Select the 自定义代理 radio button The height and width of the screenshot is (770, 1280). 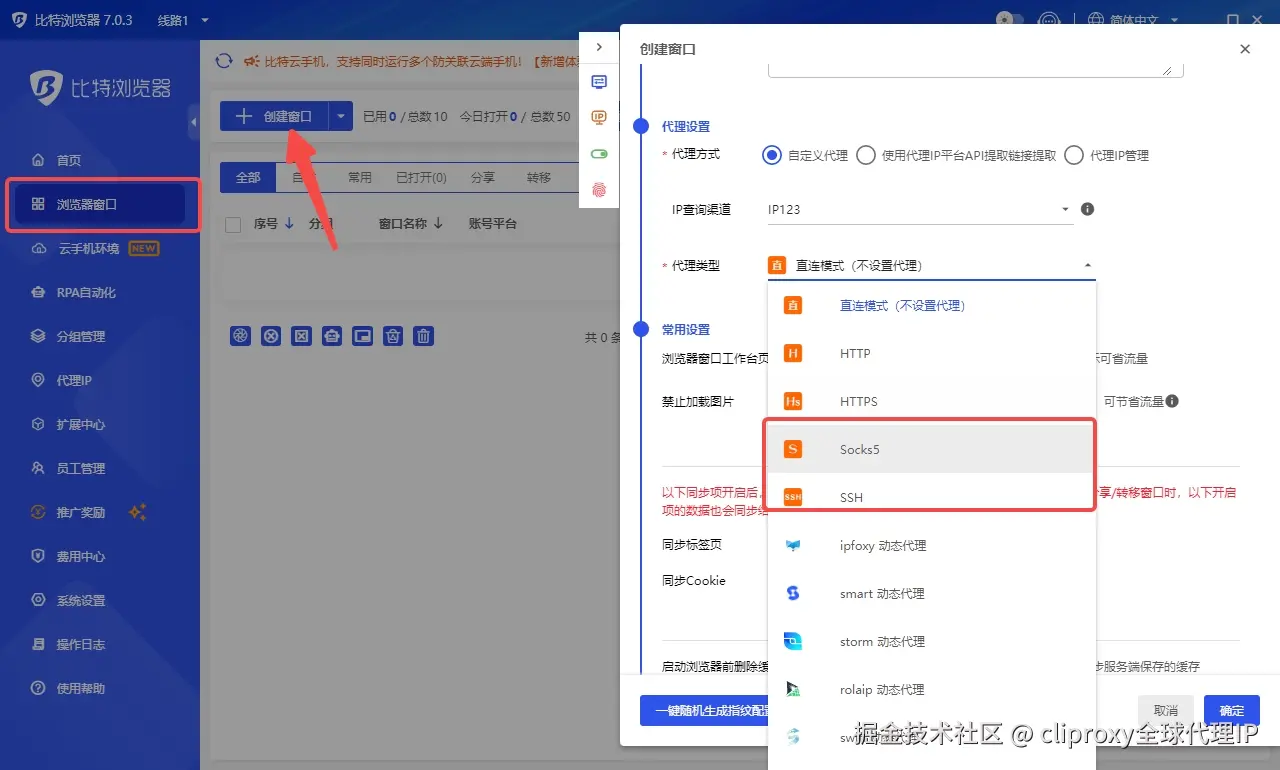point(771,155)
